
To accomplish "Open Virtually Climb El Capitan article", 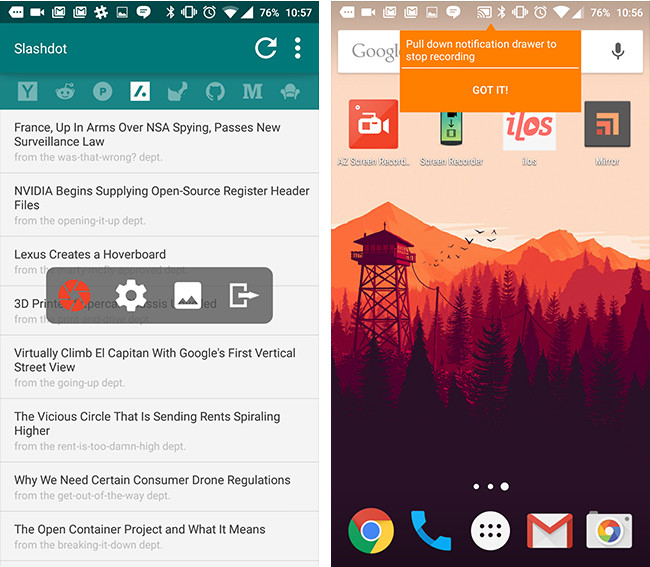I will [159, 367].
